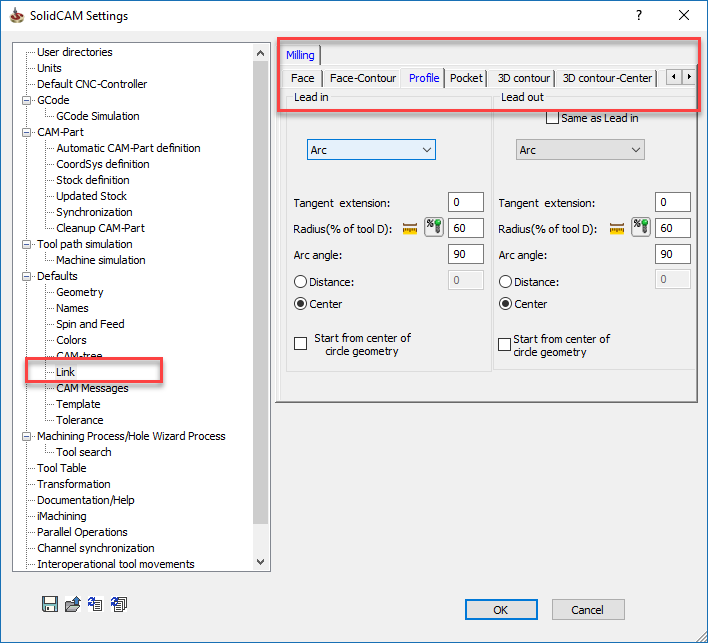Click the Lead in radius ruler icon
Image resolution: width=708 pixels, height=643 pixels.
[410, 229]
